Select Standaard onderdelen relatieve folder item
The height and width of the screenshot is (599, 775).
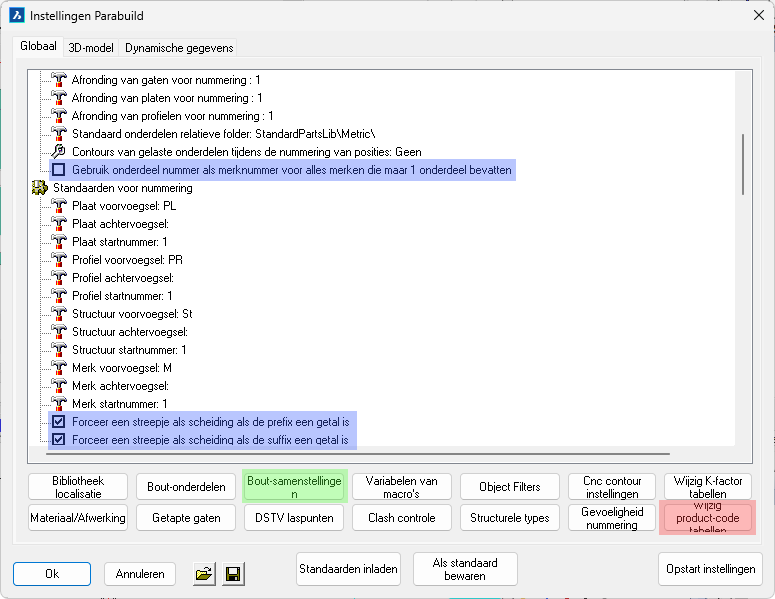[223, 134]
